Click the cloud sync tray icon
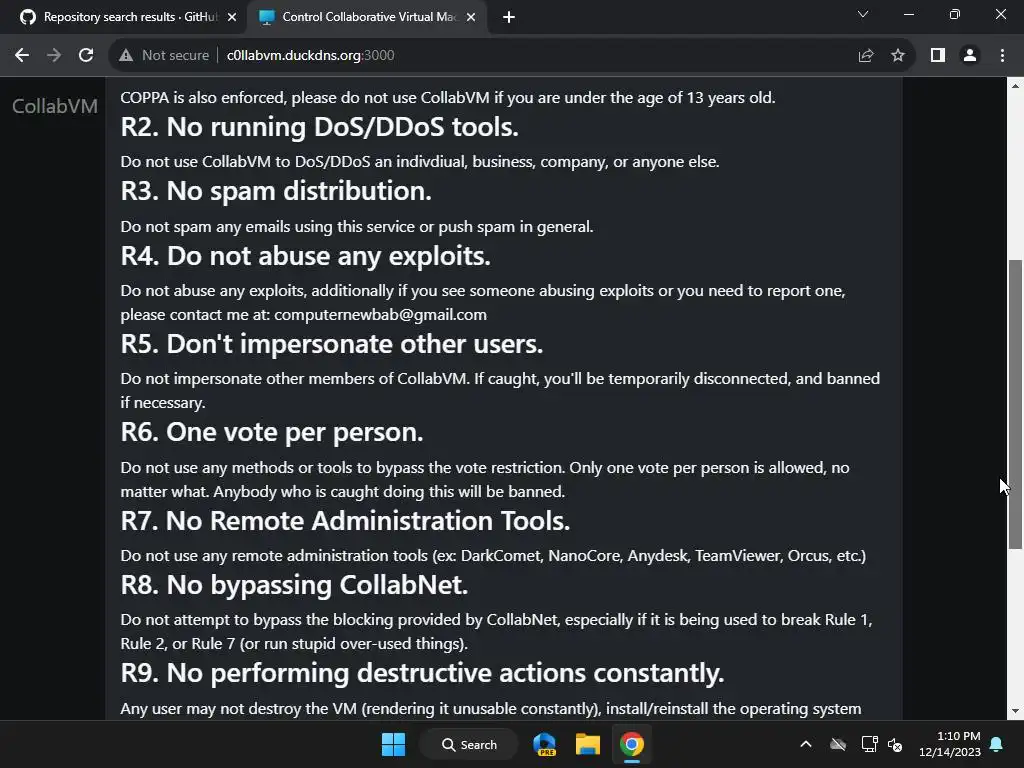The image size is (1024, 768). (x=838, y=744)
